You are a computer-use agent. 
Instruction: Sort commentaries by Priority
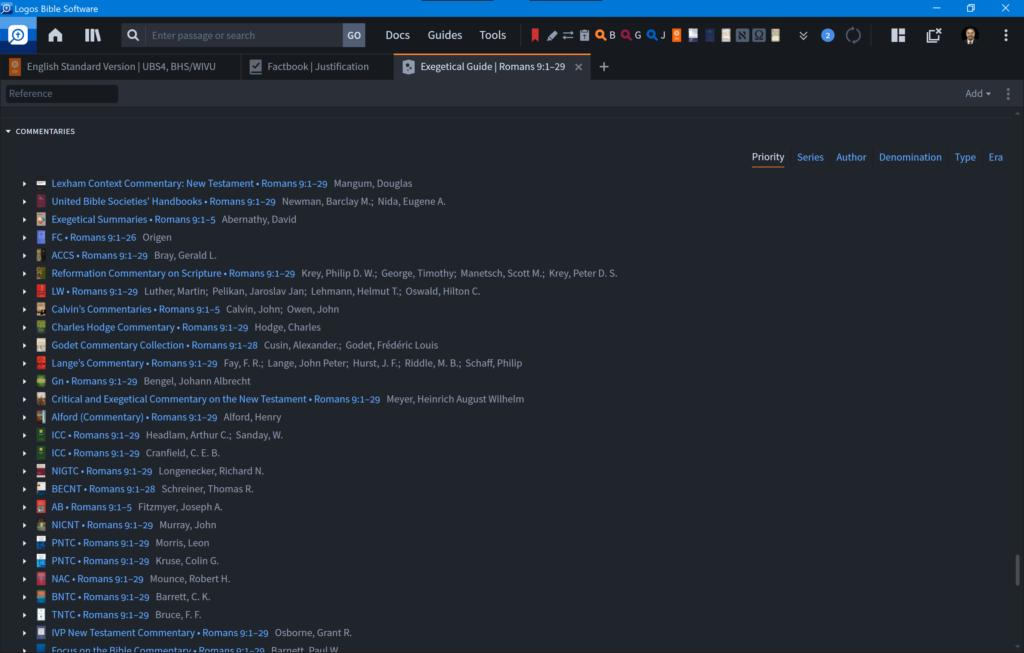767,157
